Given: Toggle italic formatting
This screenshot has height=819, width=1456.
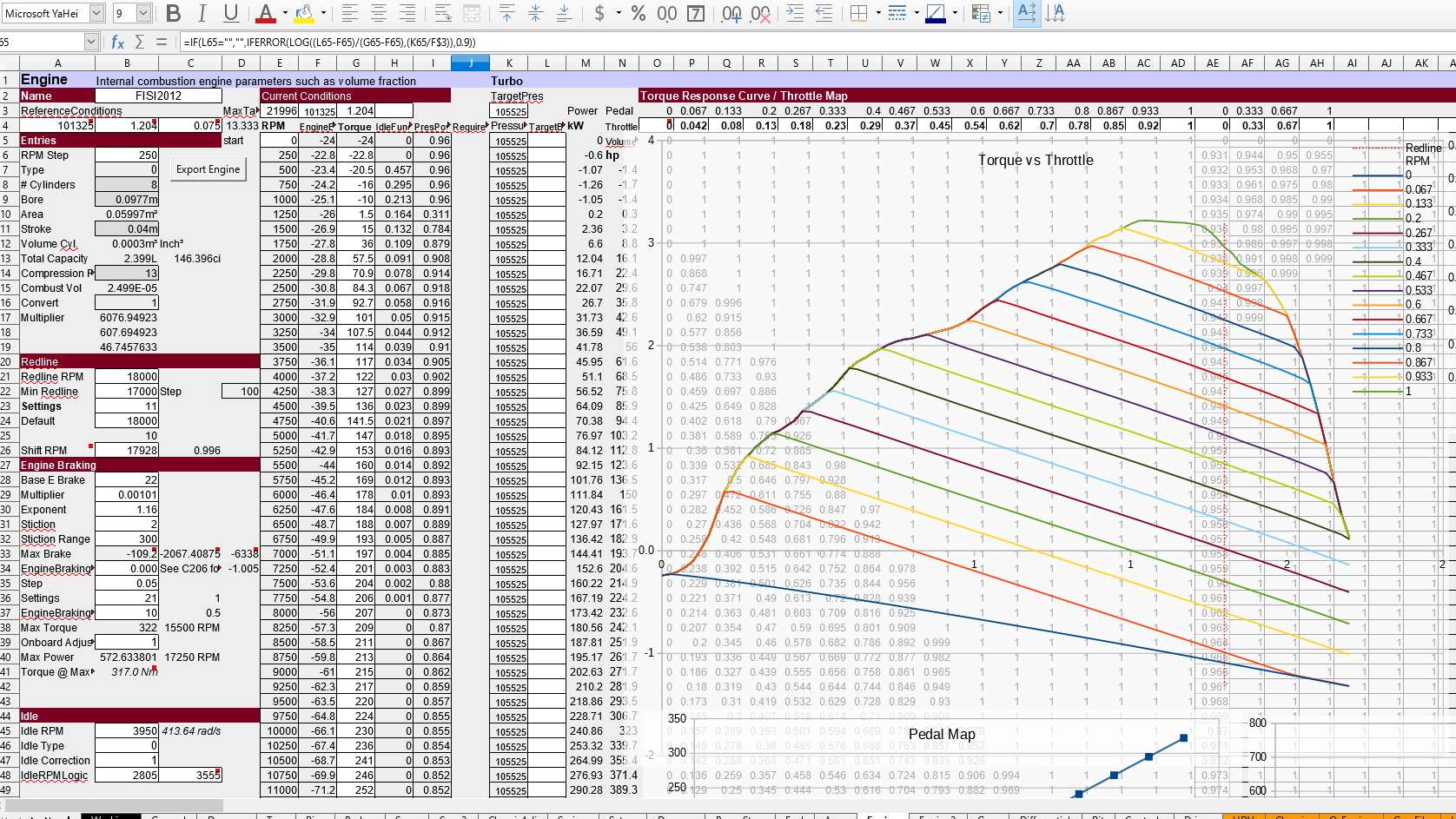Looking at the screenshot, I should click(x=202, y=13).
